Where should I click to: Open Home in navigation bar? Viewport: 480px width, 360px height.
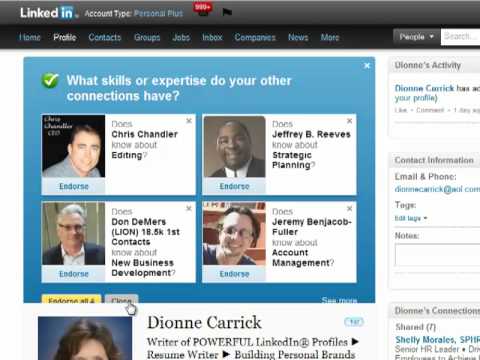tap(30, 37)
